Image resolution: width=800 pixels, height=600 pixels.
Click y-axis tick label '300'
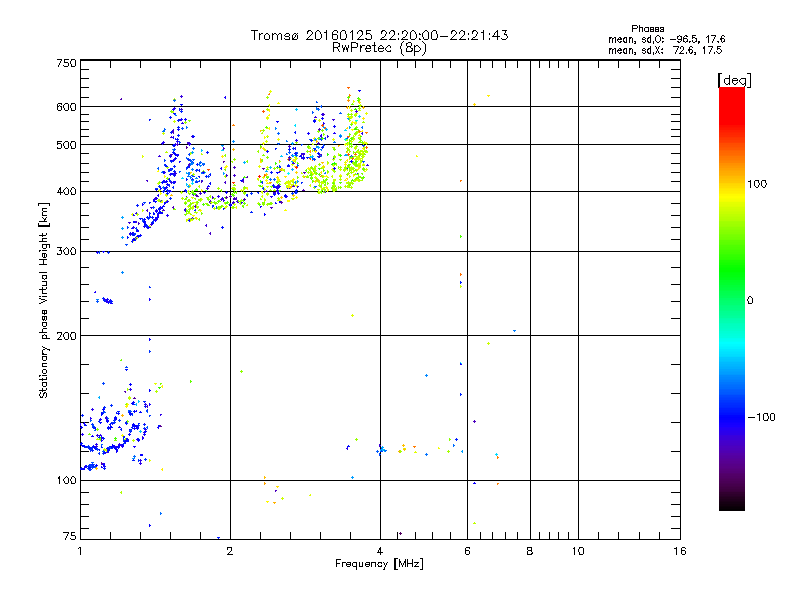[66, 251]
